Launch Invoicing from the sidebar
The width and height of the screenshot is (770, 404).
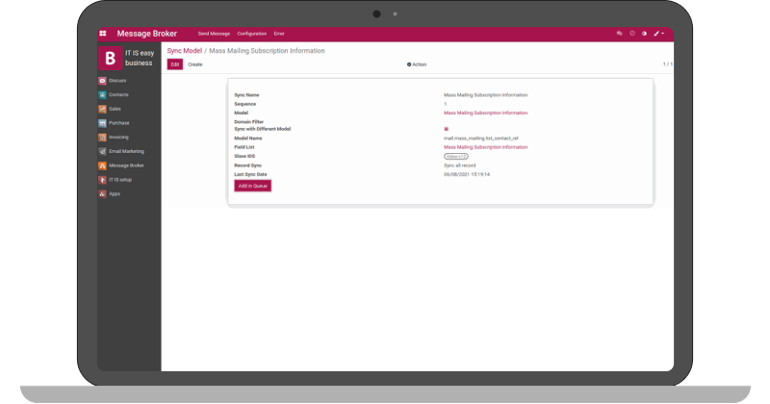point(119,137)
